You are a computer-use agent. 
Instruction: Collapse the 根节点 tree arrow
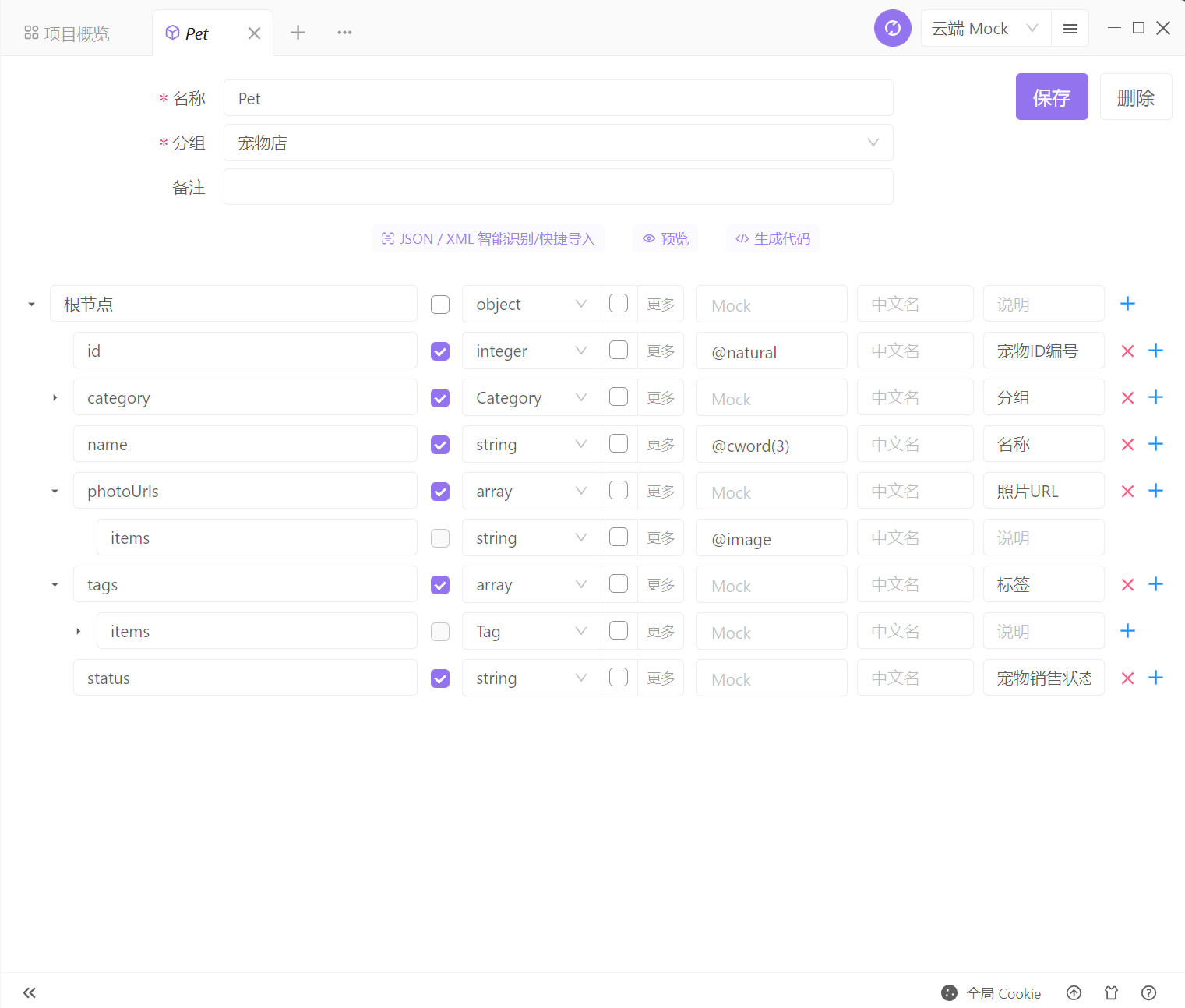click(31, 304)
